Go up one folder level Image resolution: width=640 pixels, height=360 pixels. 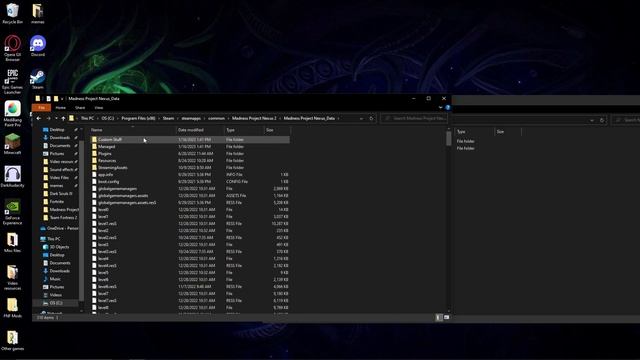(x=63, y=118)
